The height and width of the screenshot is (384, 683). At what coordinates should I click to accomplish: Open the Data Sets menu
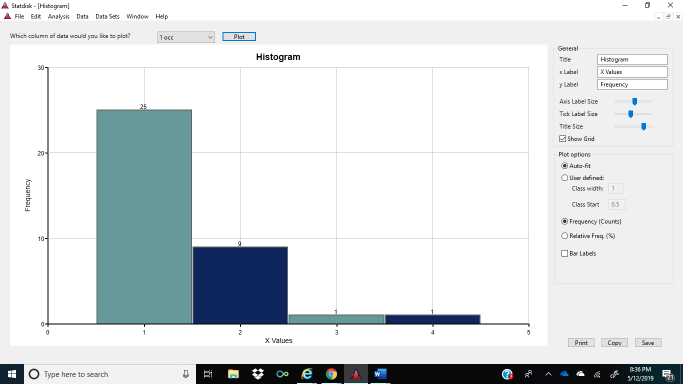point(107,17)
